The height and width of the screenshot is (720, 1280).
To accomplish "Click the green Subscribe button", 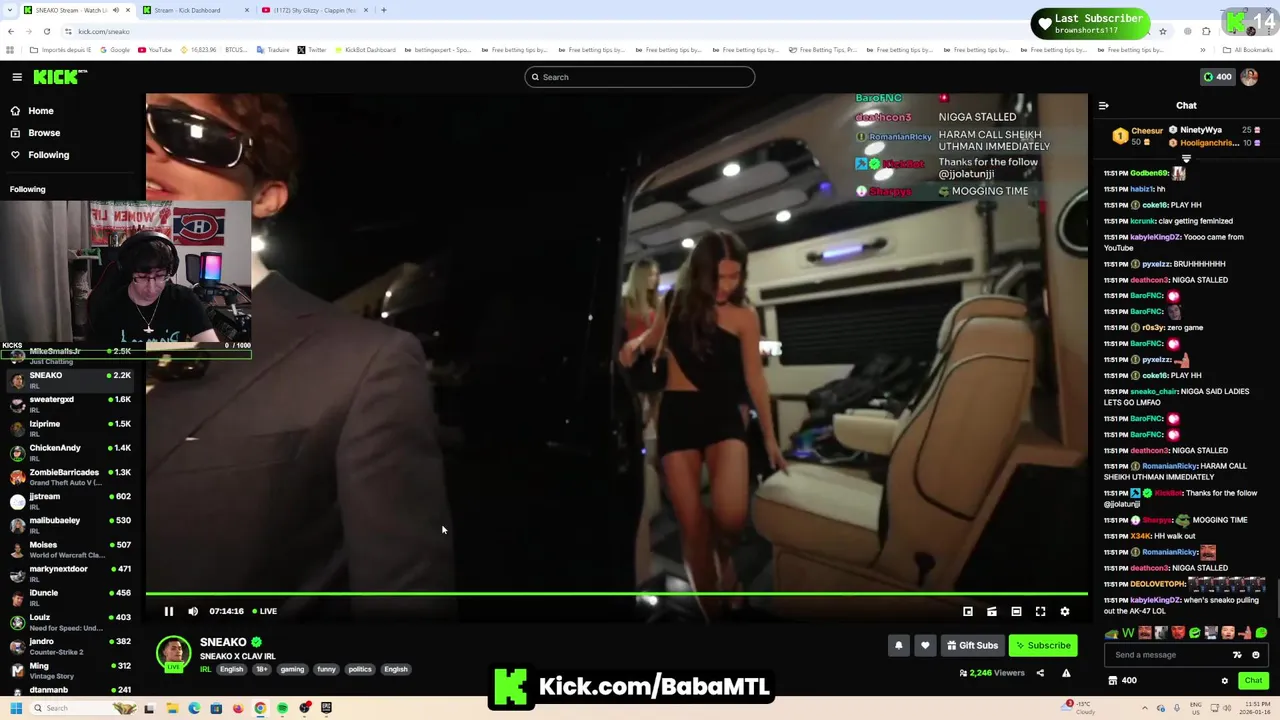I will [1043, 645].
